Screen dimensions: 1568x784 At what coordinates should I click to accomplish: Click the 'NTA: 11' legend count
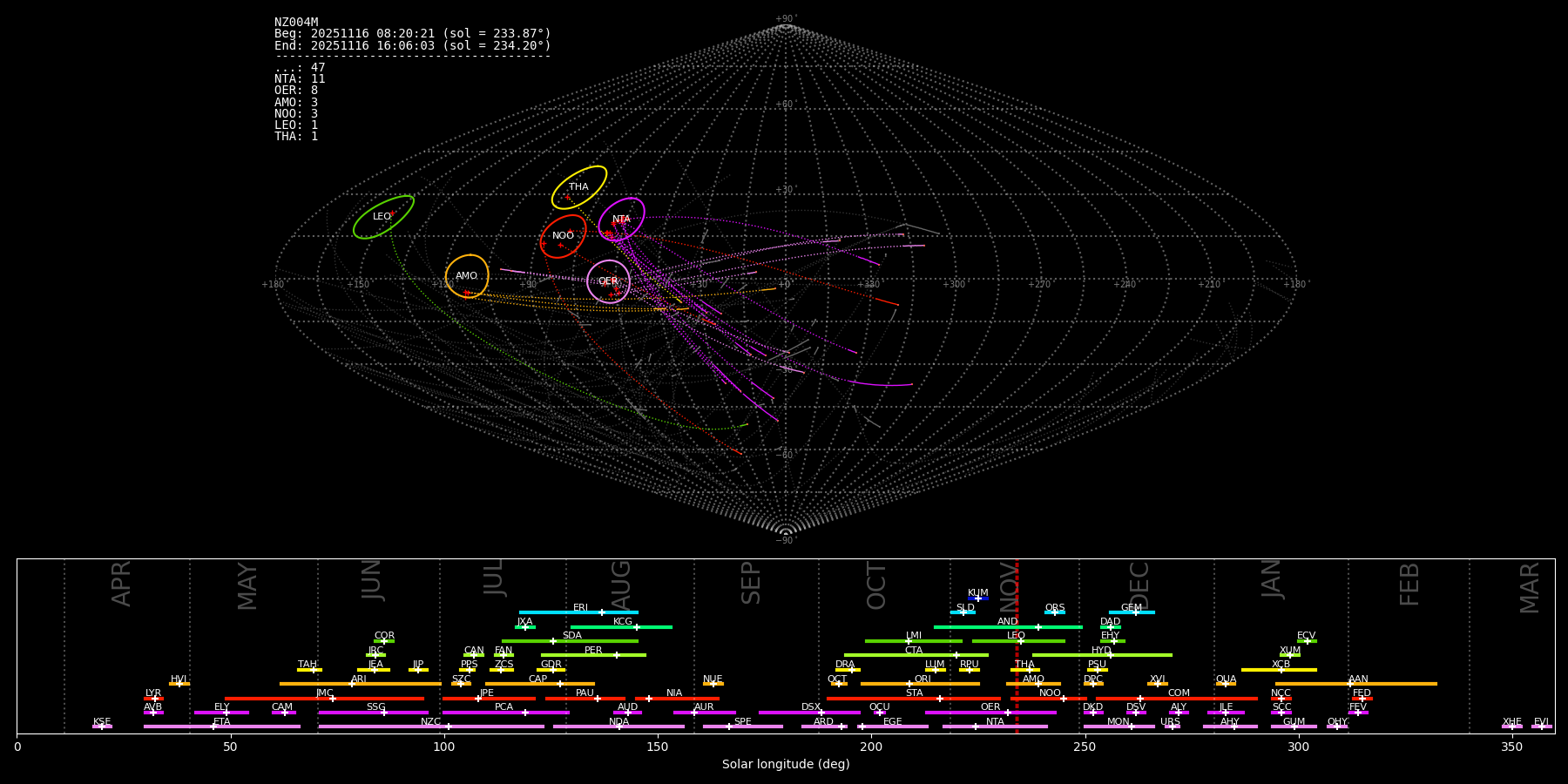click(x=300, y=79)
